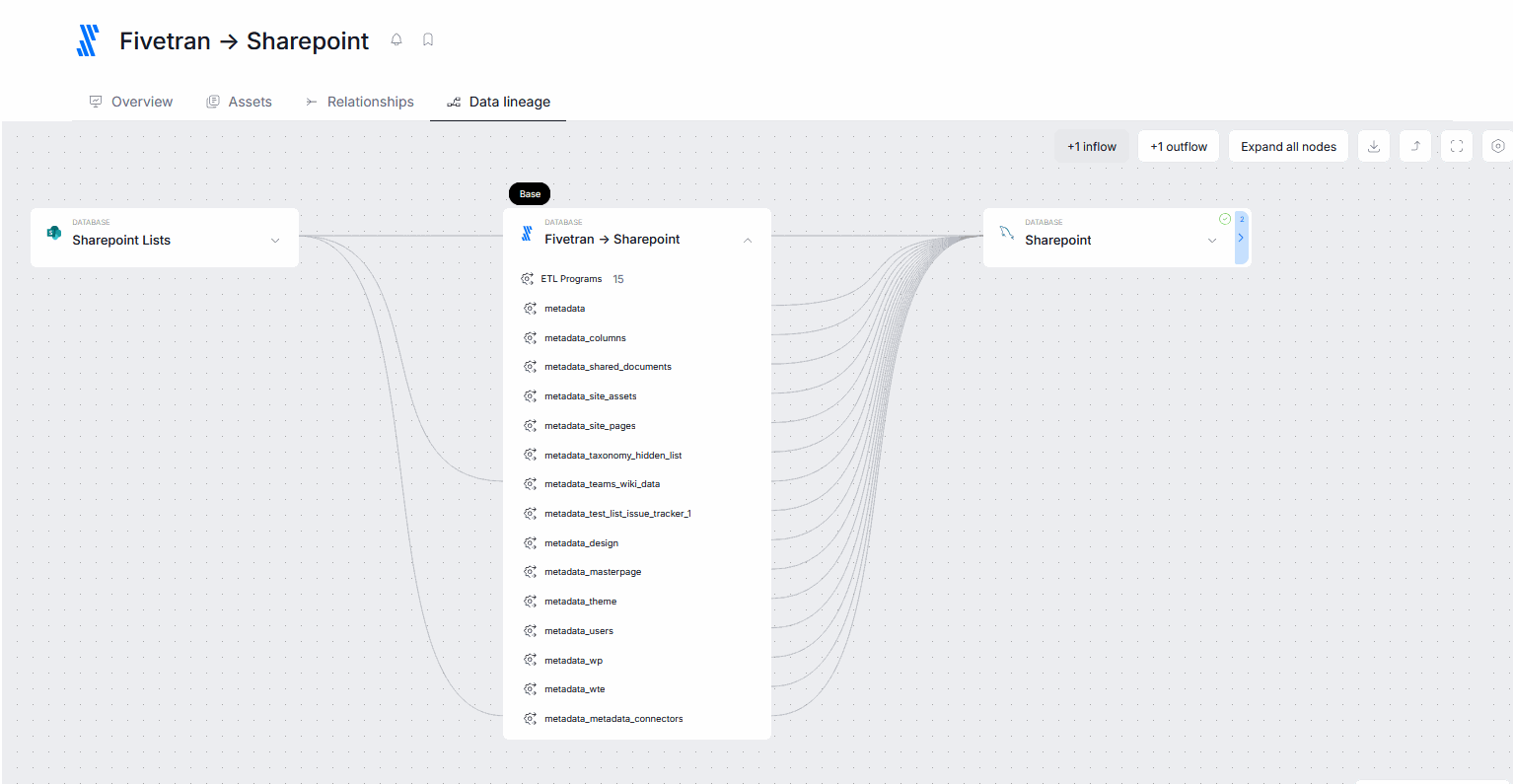Switch to the Overview tab
Viewport: 1513px width, 784px height.
tap(131, 102)
